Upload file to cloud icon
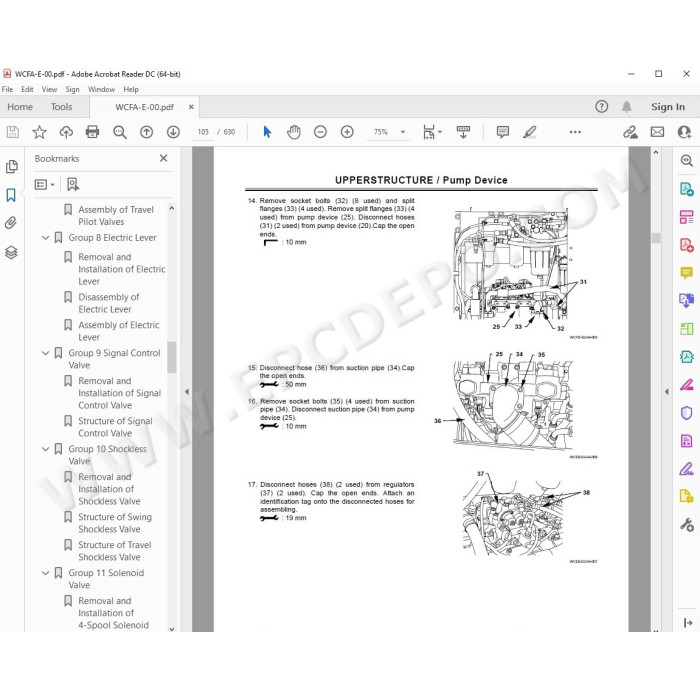 pyautogui.click(x=66, y=132)
